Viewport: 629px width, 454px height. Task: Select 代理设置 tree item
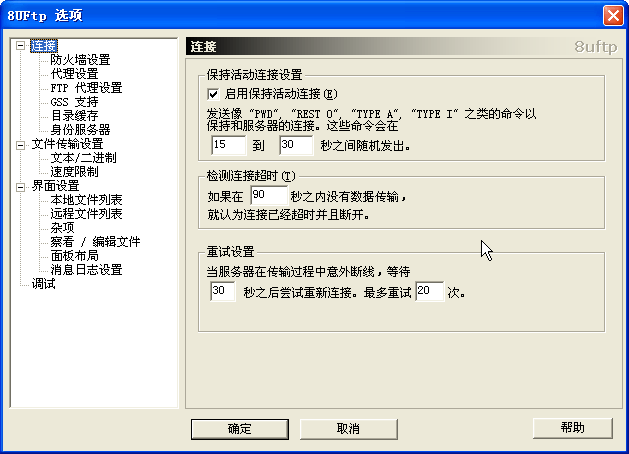[74, 74]
